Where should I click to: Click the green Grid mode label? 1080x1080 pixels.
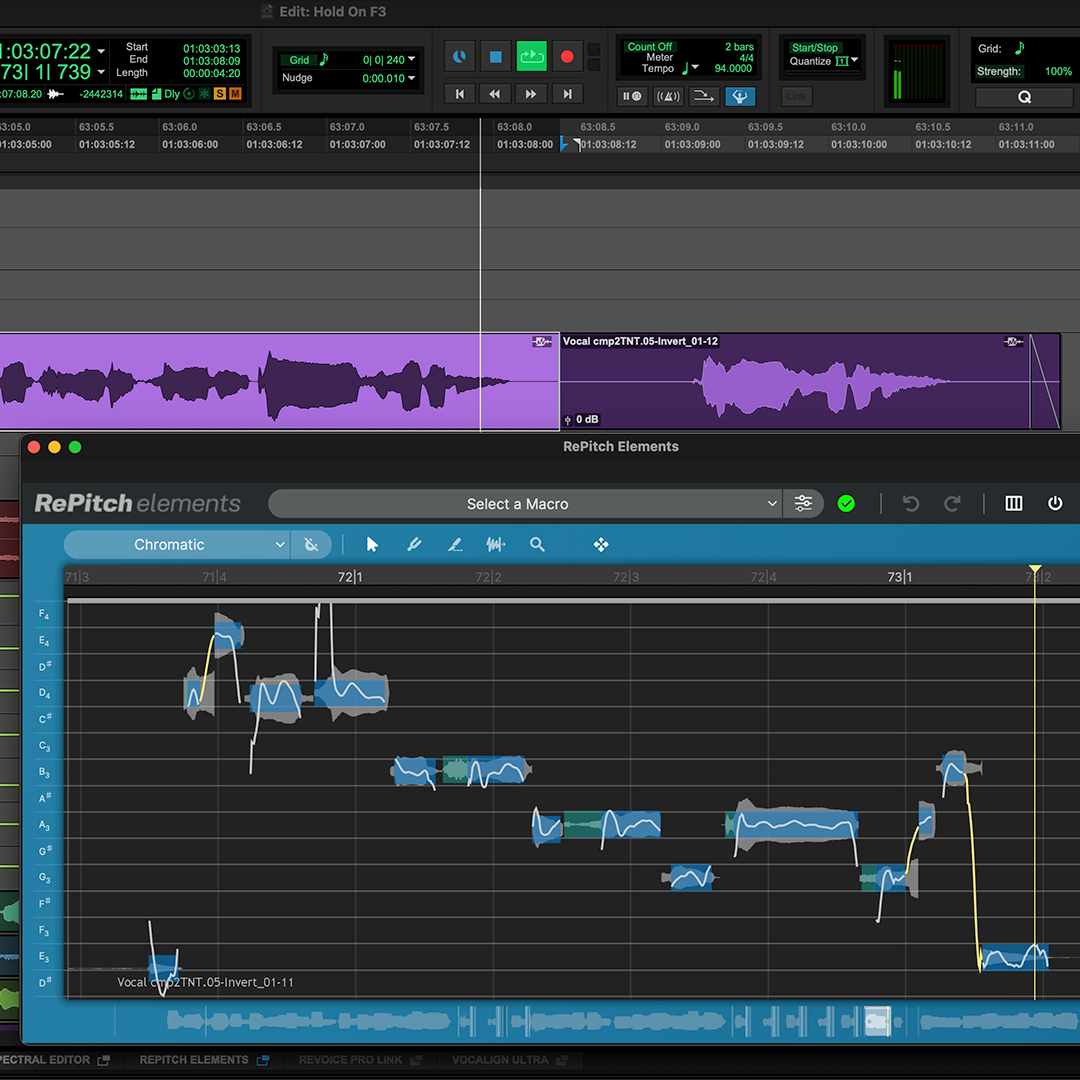coord(299,60)
